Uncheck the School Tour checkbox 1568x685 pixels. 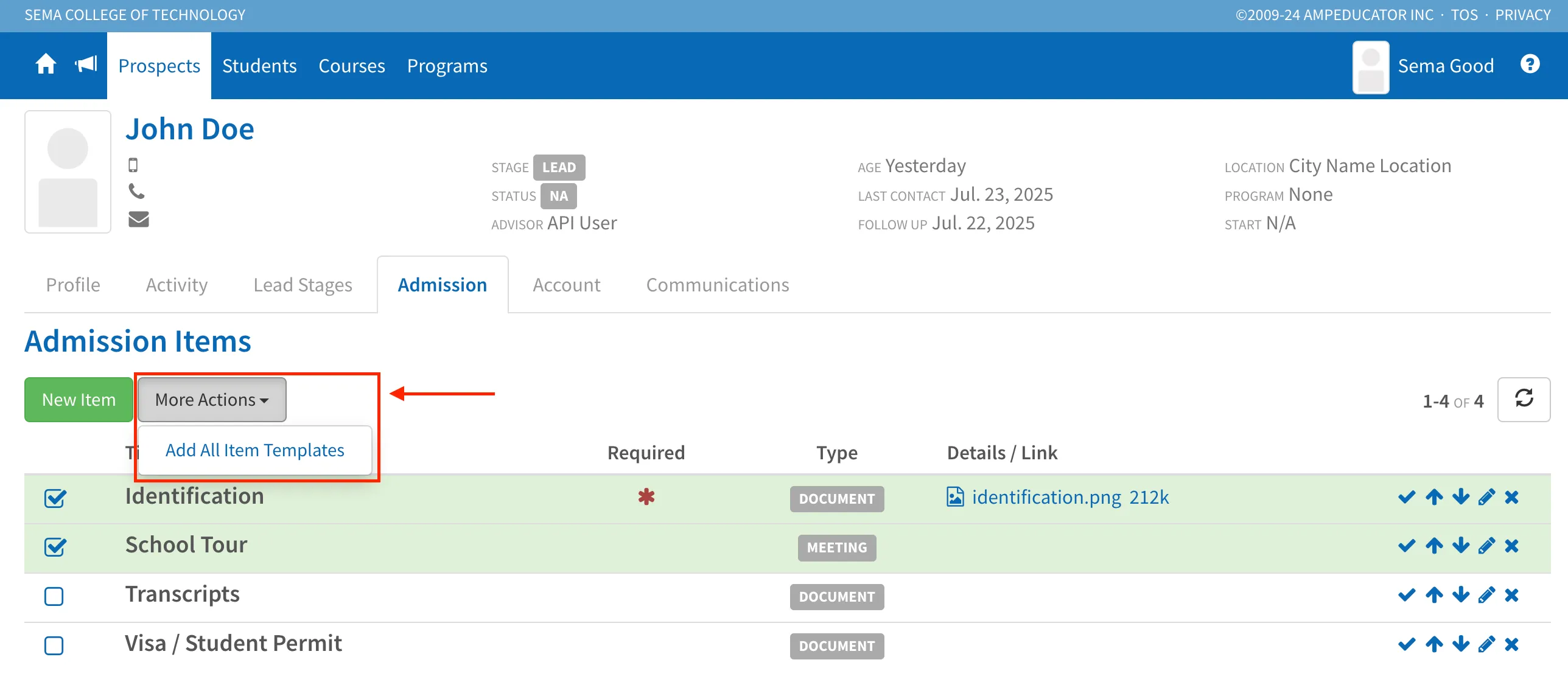click(x=55, y=546)
